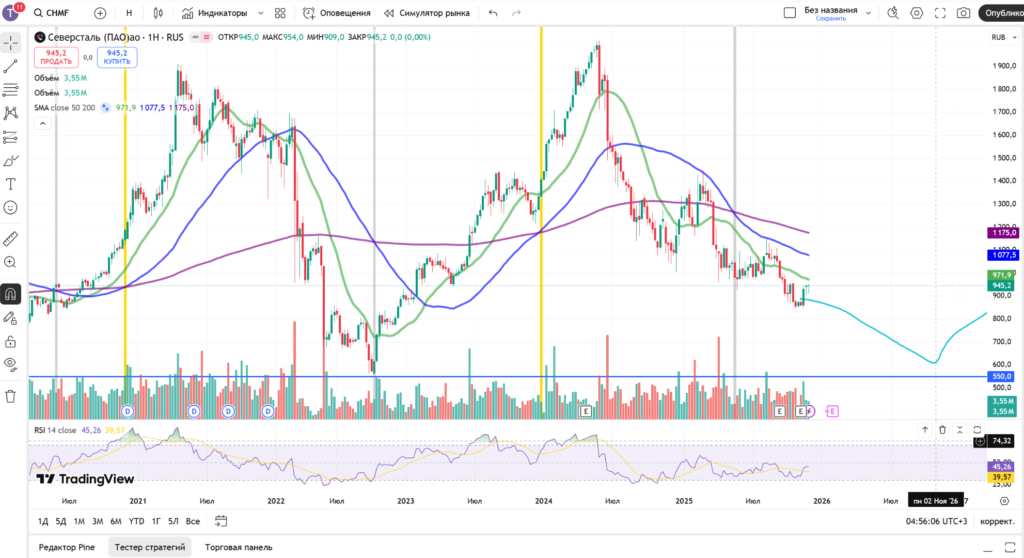Select the Все time range
1024x558 pixels.
[x=193, y=521]
